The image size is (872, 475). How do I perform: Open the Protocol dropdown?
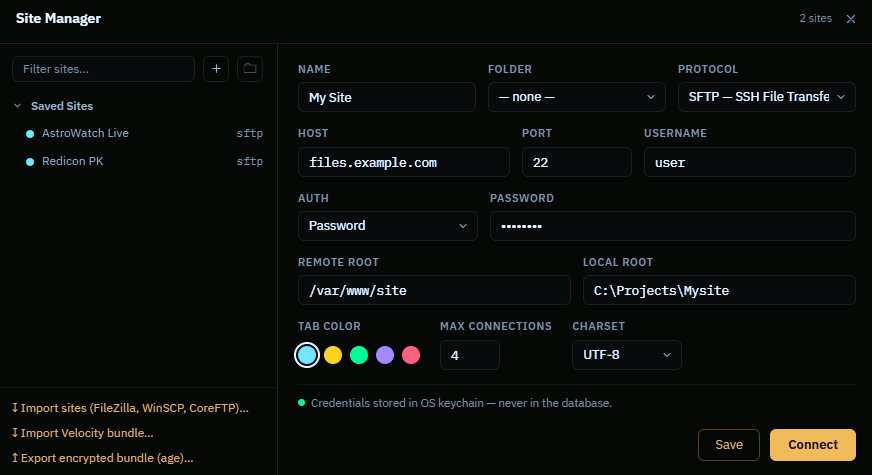coord(766,97)
